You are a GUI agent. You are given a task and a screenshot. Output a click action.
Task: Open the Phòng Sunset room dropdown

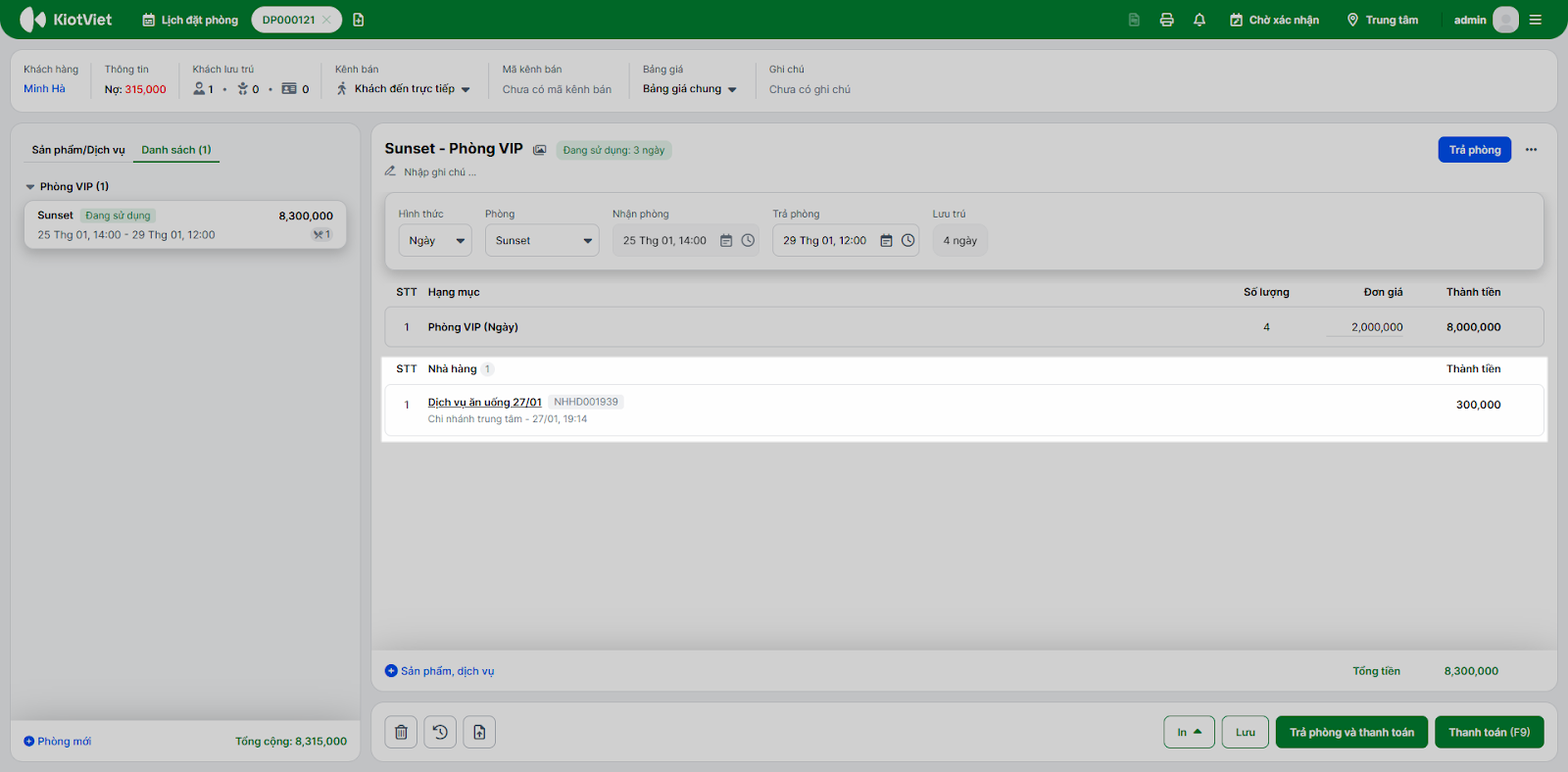[542, 241]
